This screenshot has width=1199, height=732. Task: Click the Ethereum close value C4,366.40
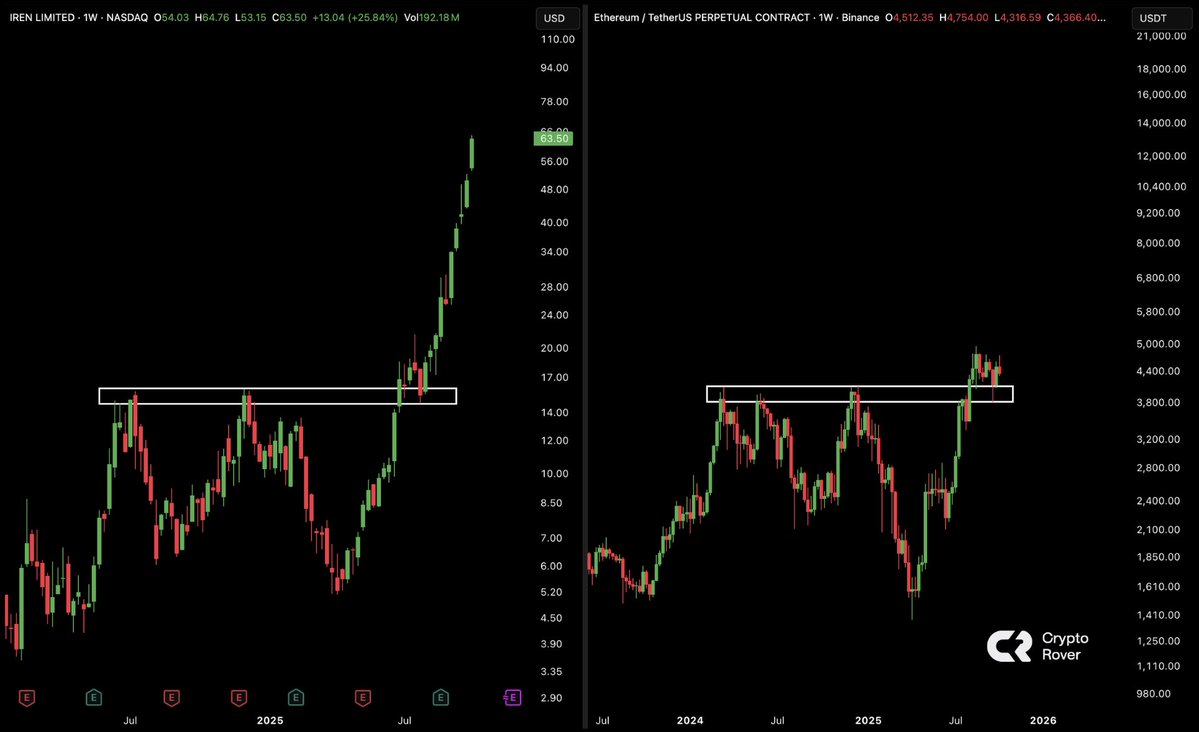[x=1076, y=18]
